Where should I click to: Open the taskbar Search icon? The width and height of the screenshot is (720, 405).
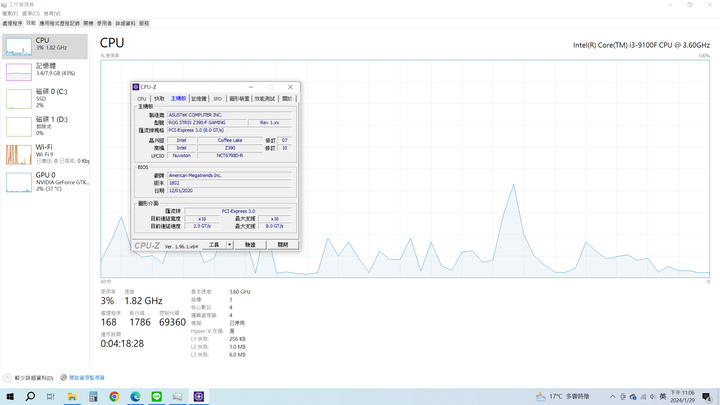pyautogui.click(x=30, y=396)
